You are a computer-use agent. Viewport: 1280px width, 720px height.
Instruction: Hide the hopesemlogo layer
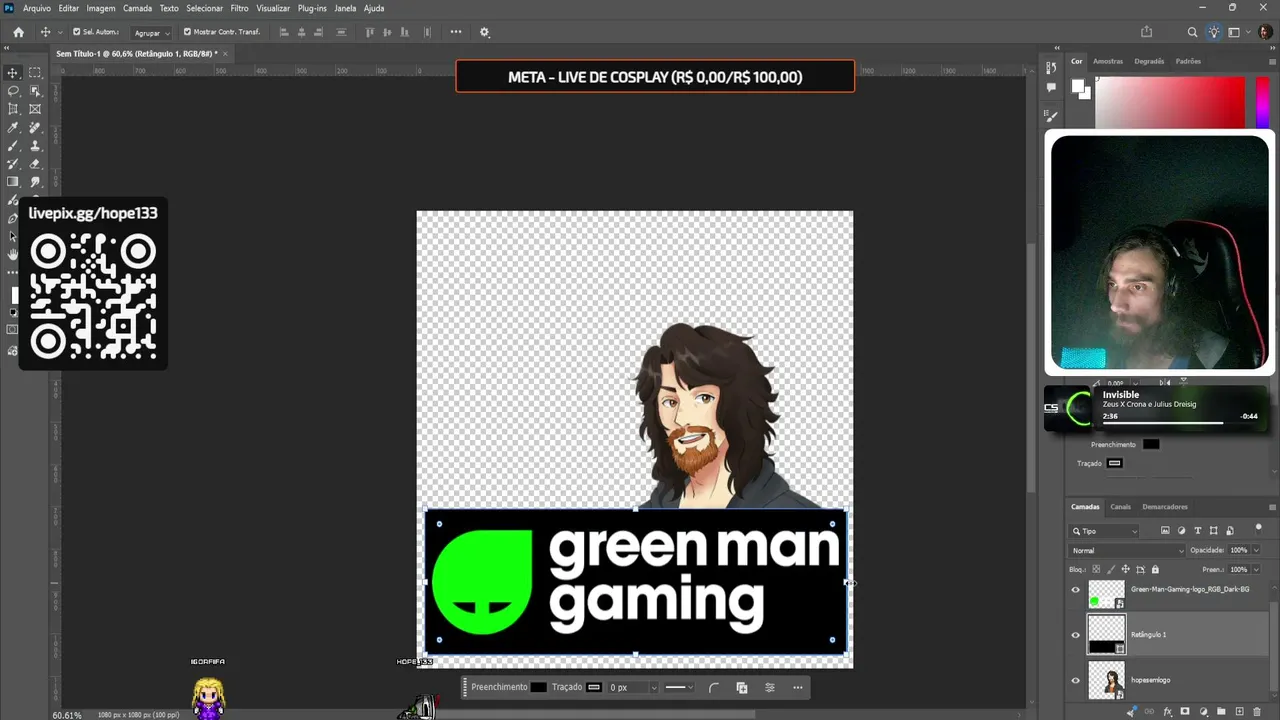pyautogui.click(x=1076, y=680)
